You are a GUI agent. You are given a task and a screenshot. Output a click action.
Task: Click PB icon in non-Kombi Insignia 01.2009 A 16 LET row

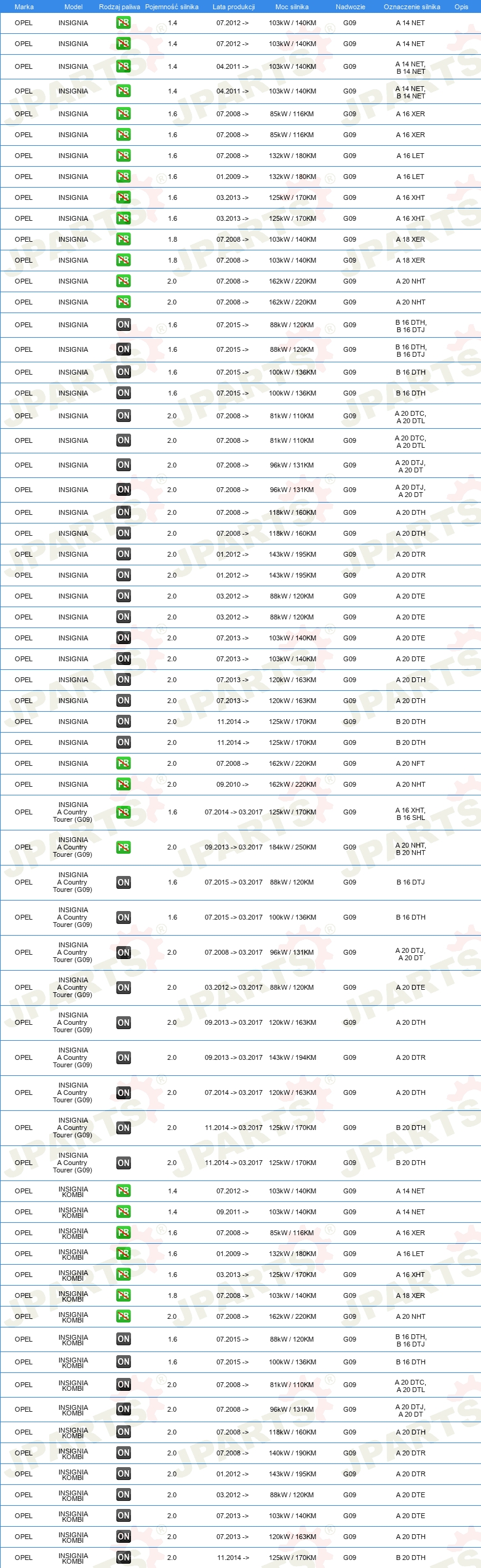(123, 177)
